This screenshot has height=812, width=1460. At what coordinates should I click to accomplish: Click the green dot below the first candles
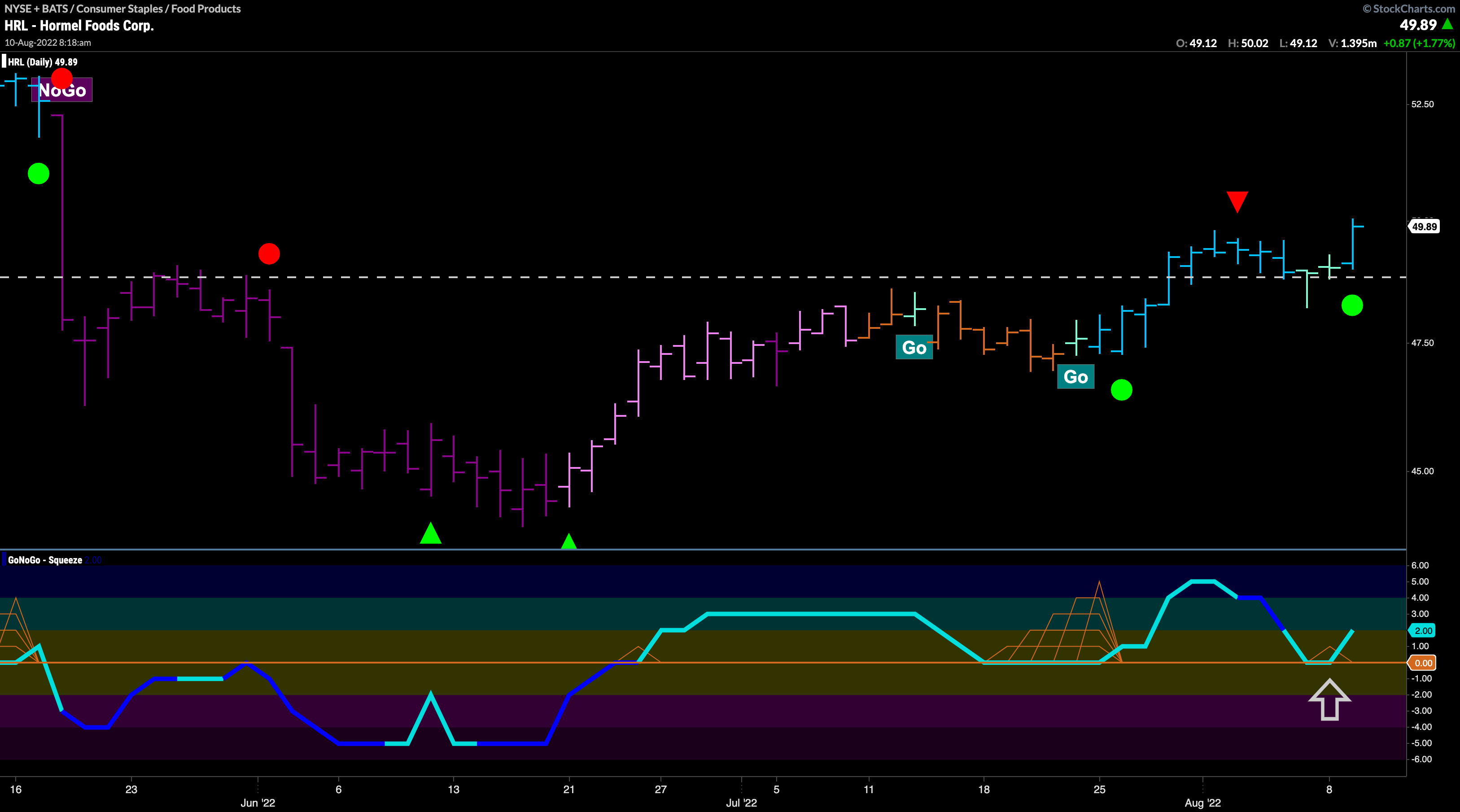[39, 174]
